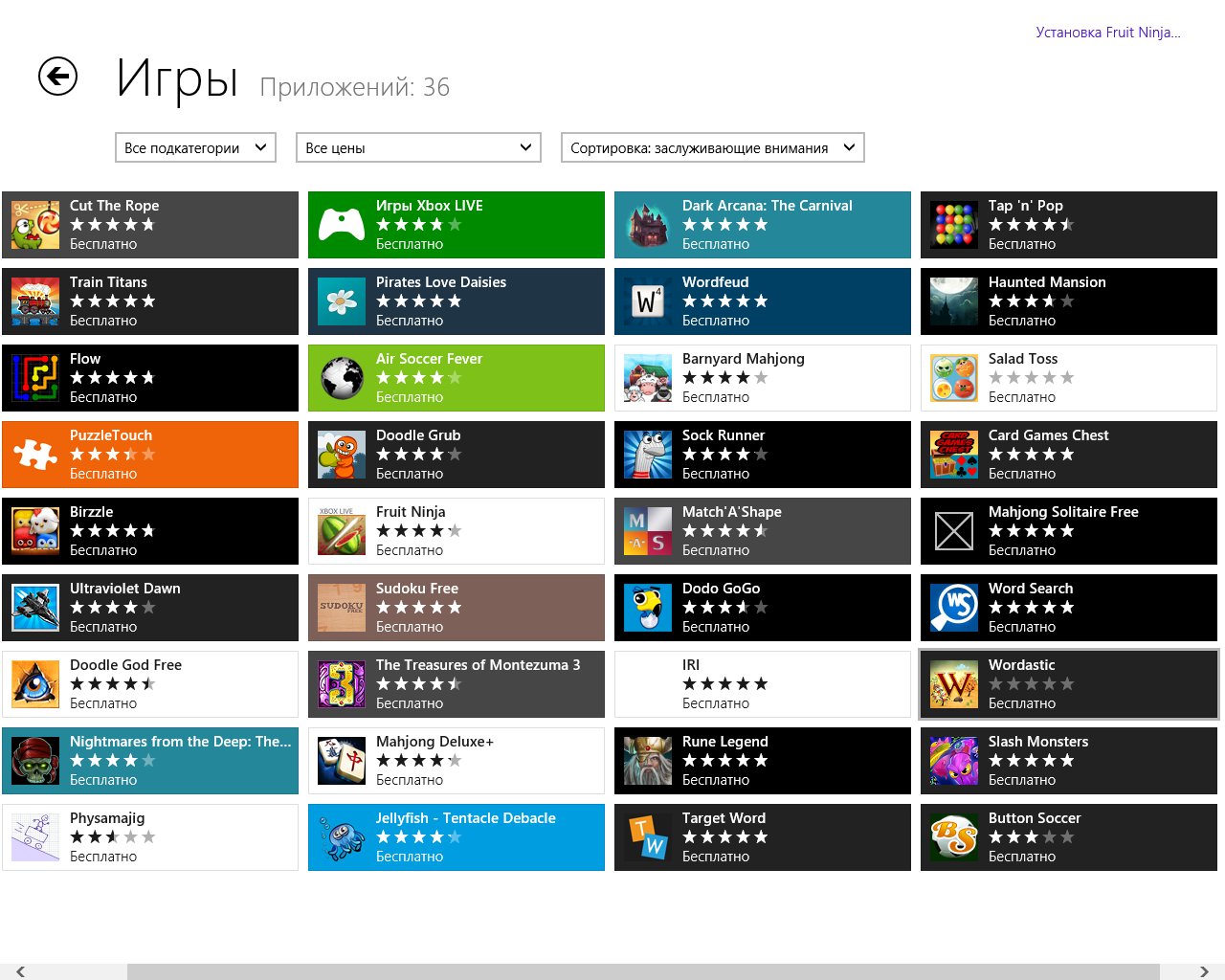Open the Wordastic W icon

(954, 684)
